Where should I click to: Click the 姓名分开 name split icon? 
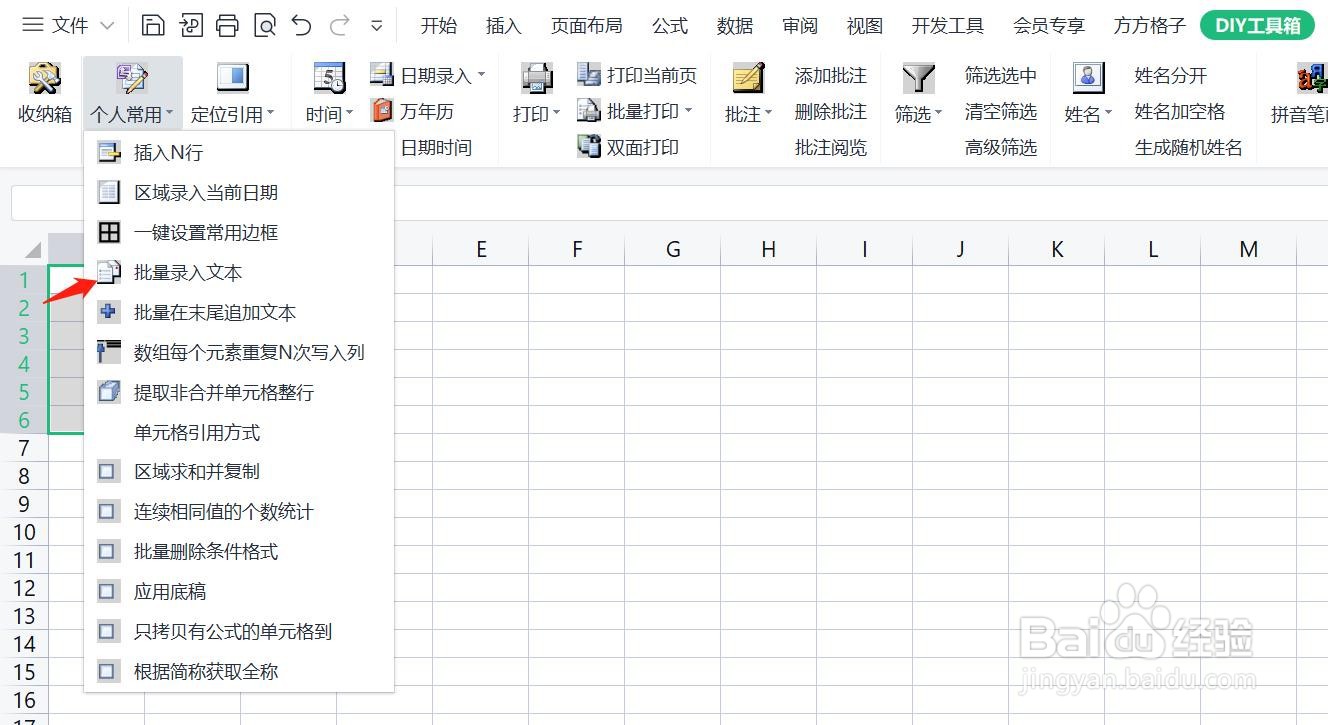(x=1180, y=74)
